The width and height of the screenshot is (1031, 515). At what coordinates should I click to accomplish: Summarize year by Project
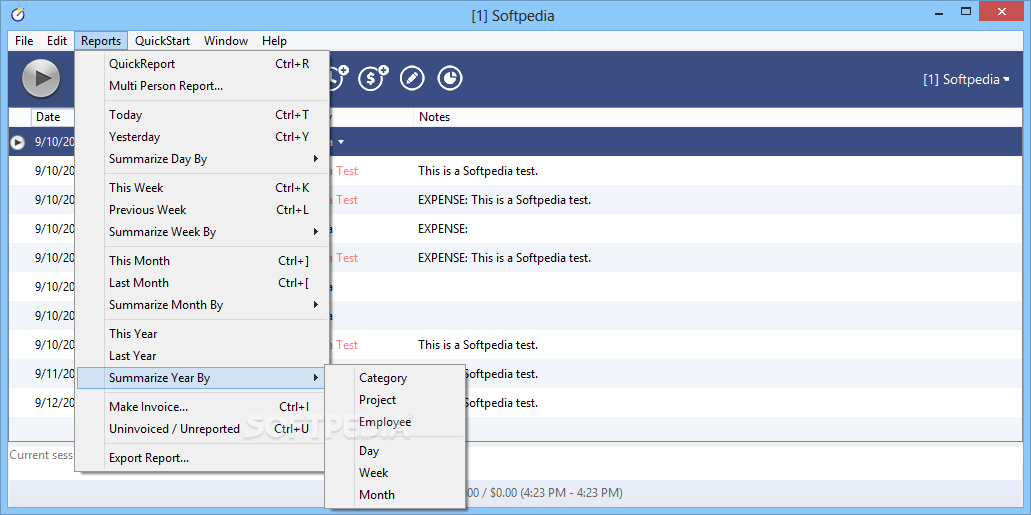tap(396, 399)
